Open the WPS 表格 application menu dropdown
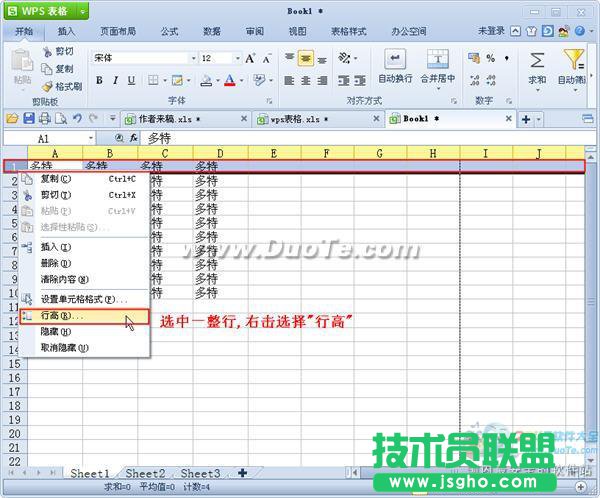 click(x=83, y=11)
